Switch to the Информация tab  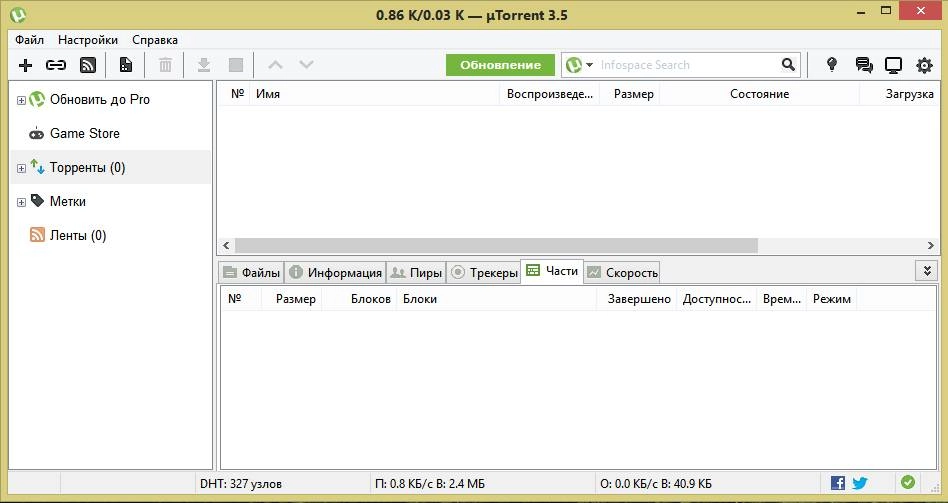point(335,273)
